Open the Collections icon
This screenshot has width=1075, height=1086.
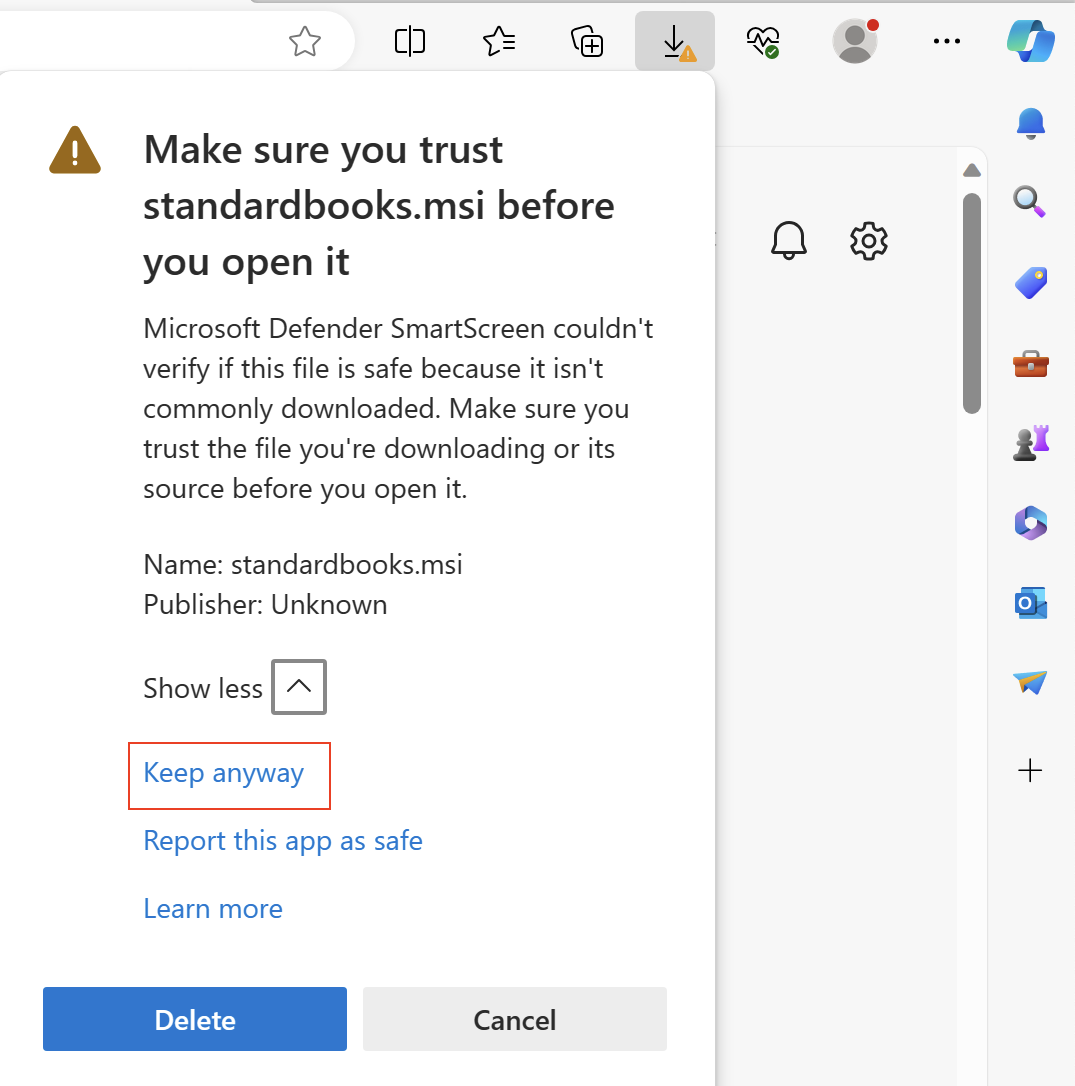point(587,41)
